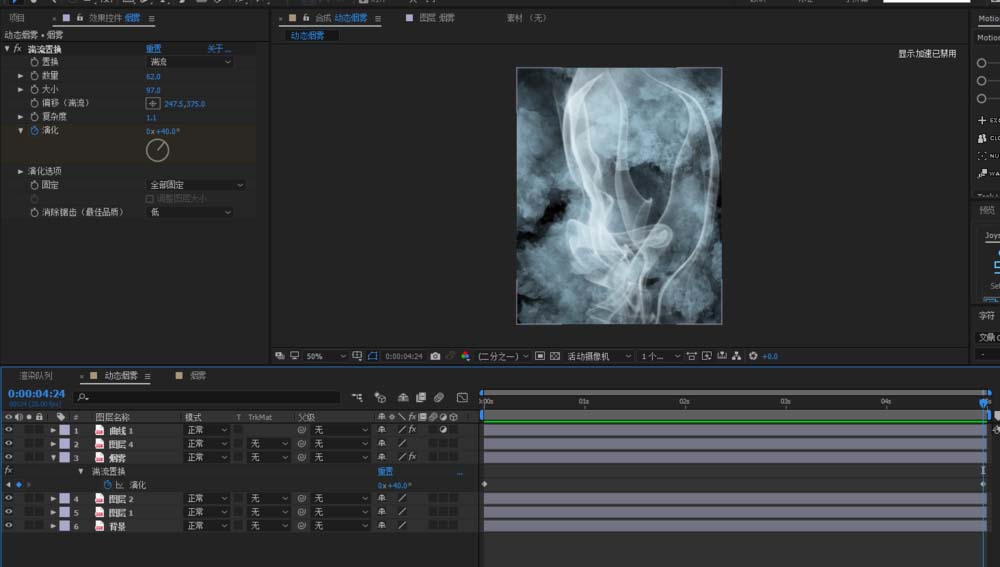1000x567 pixels.
Task: Click the 演化 rotation dial
Action: tap(157, 150)
